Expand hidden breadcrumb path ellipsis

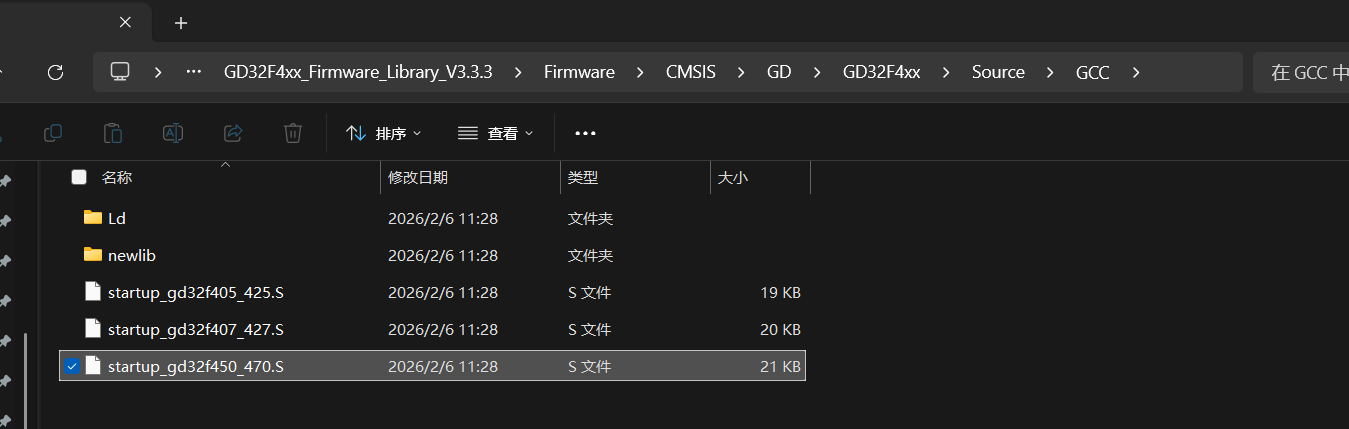tap(194, 72)
